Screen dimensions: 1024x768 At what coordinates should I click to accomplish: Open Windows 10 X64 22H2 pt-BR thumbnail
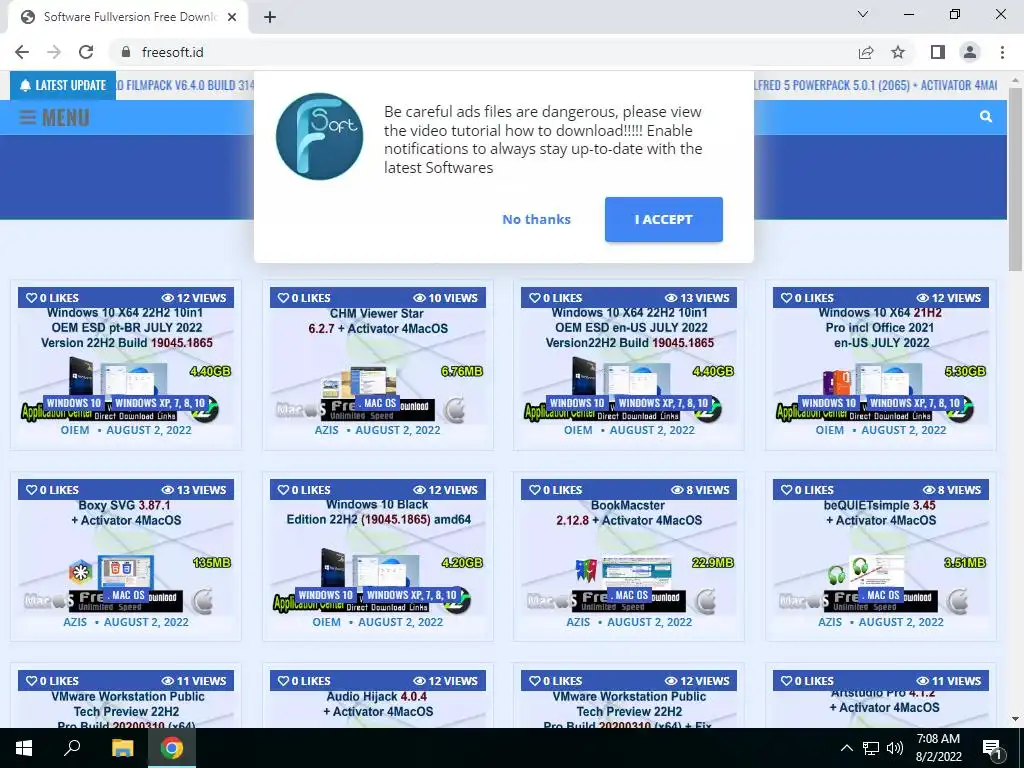point(126,366)
